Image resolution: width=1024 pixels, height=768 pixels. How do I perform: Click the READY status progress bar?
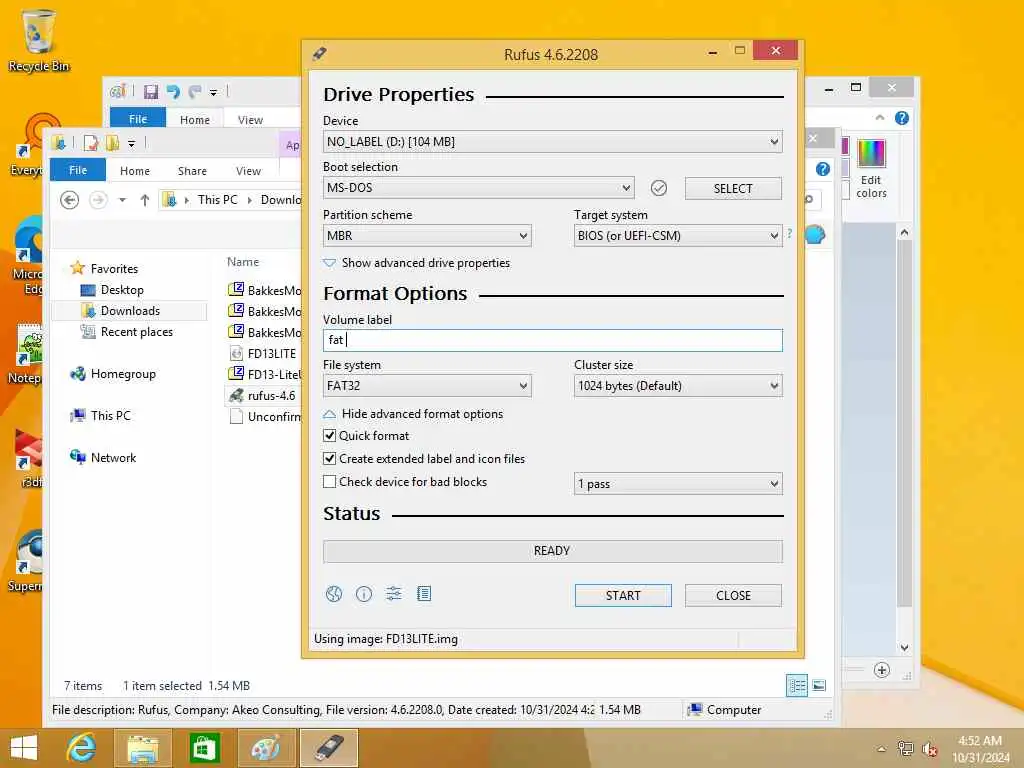click(552, 551)
